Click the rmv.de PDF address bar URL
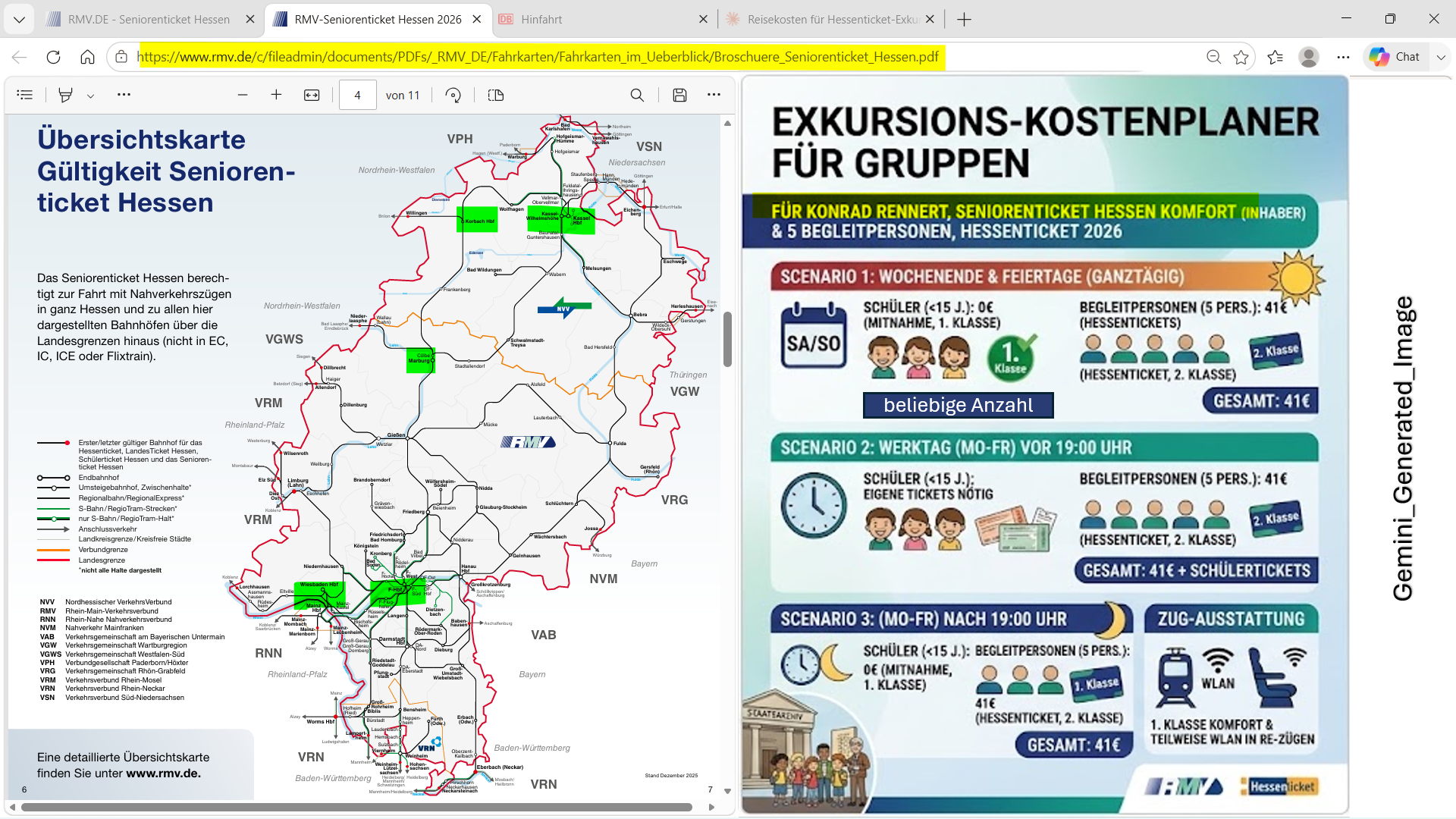Image resolution: width=1456 pixels, height=819 pixels. click(538, 57)
